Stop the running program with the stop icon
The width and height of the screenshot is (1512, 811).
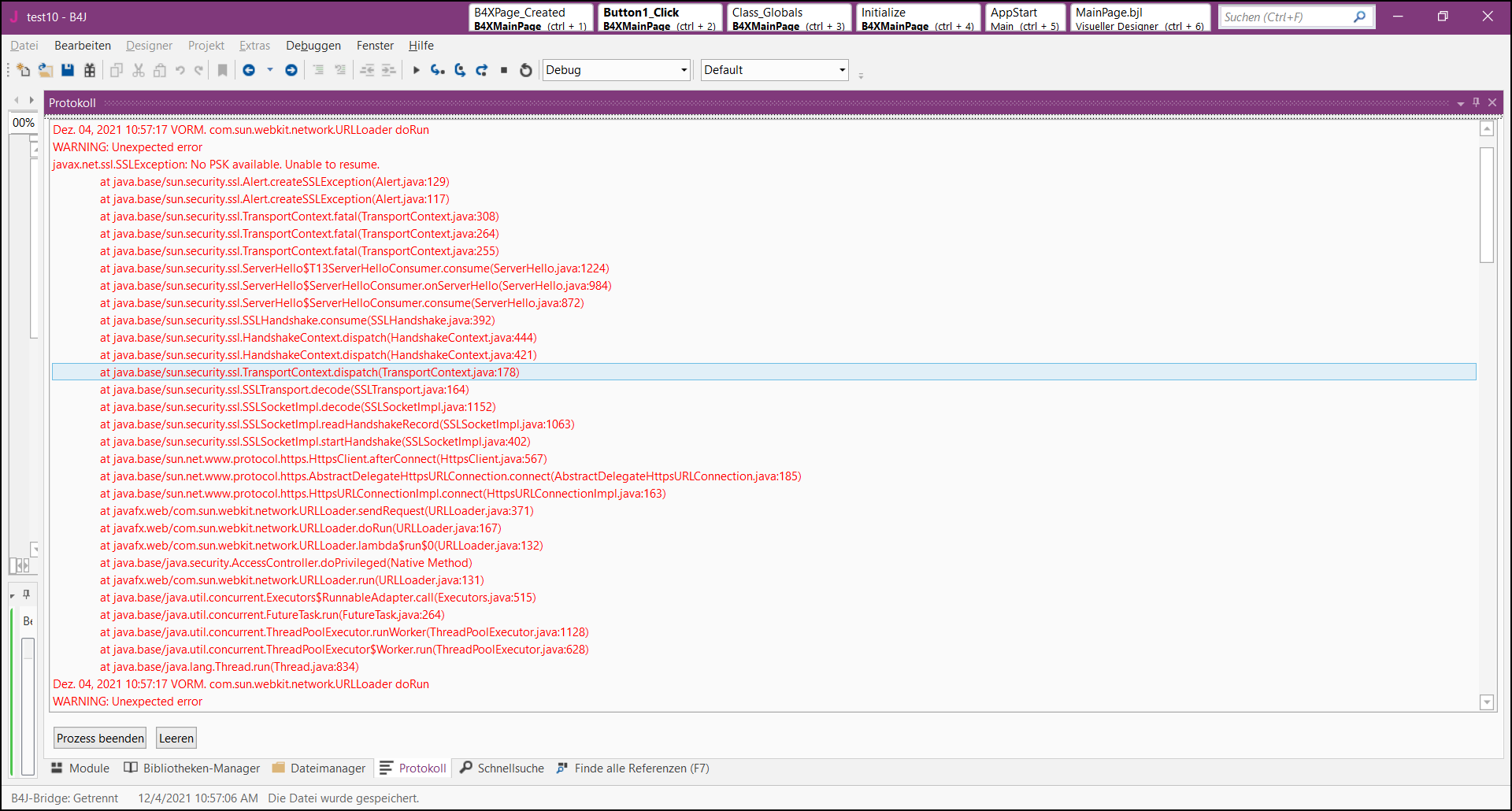(x=504, y=70)
